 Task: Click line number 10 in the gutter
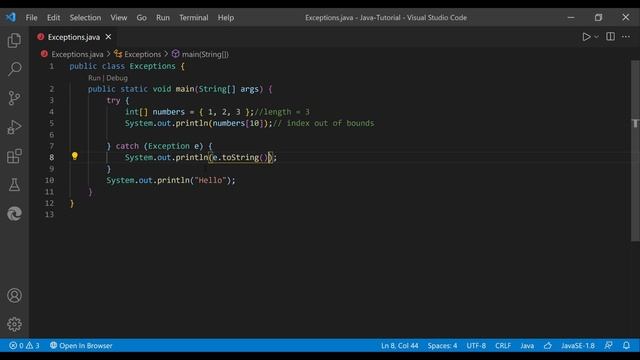pyautogui.click(x=49, y=180)
